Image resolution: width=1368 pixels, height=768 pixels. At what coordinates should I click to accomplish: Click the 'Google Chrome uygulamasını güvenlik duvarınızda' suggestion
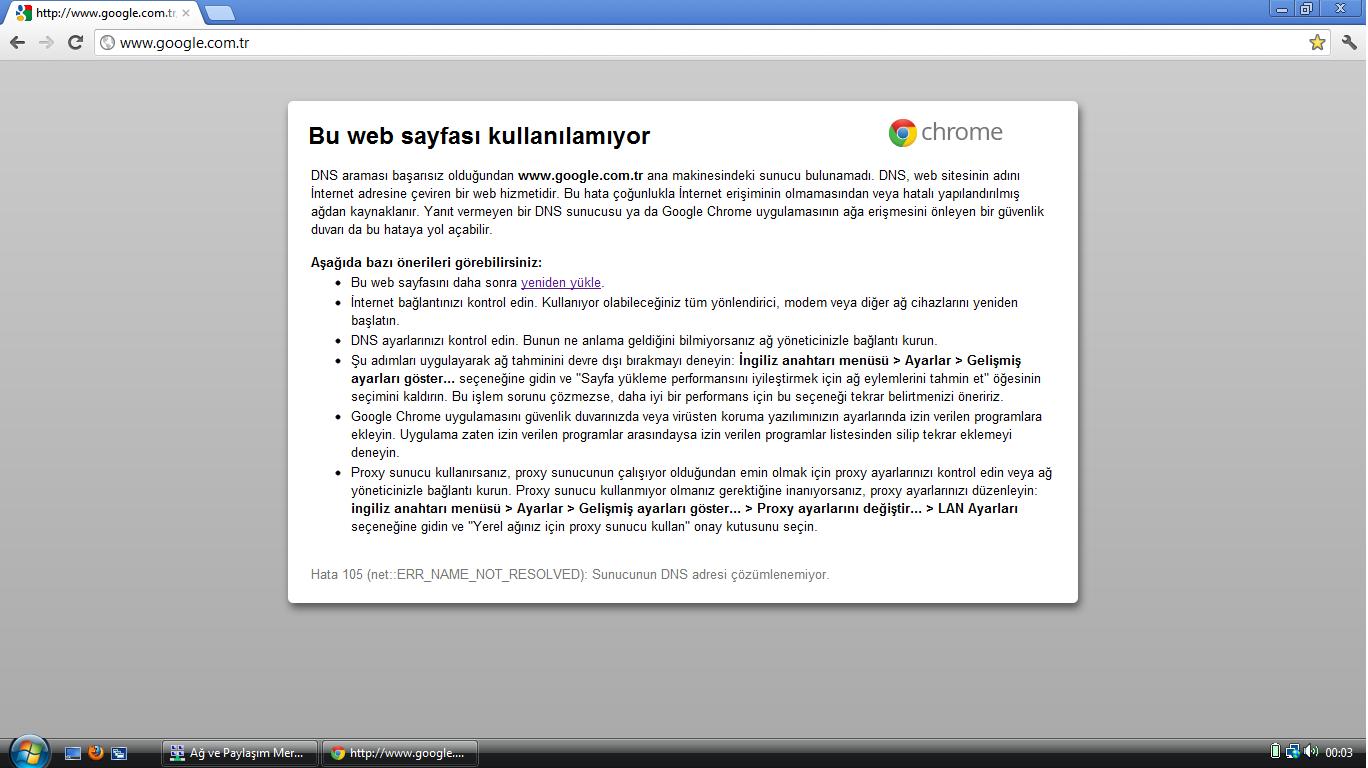[x=696, y=435]
